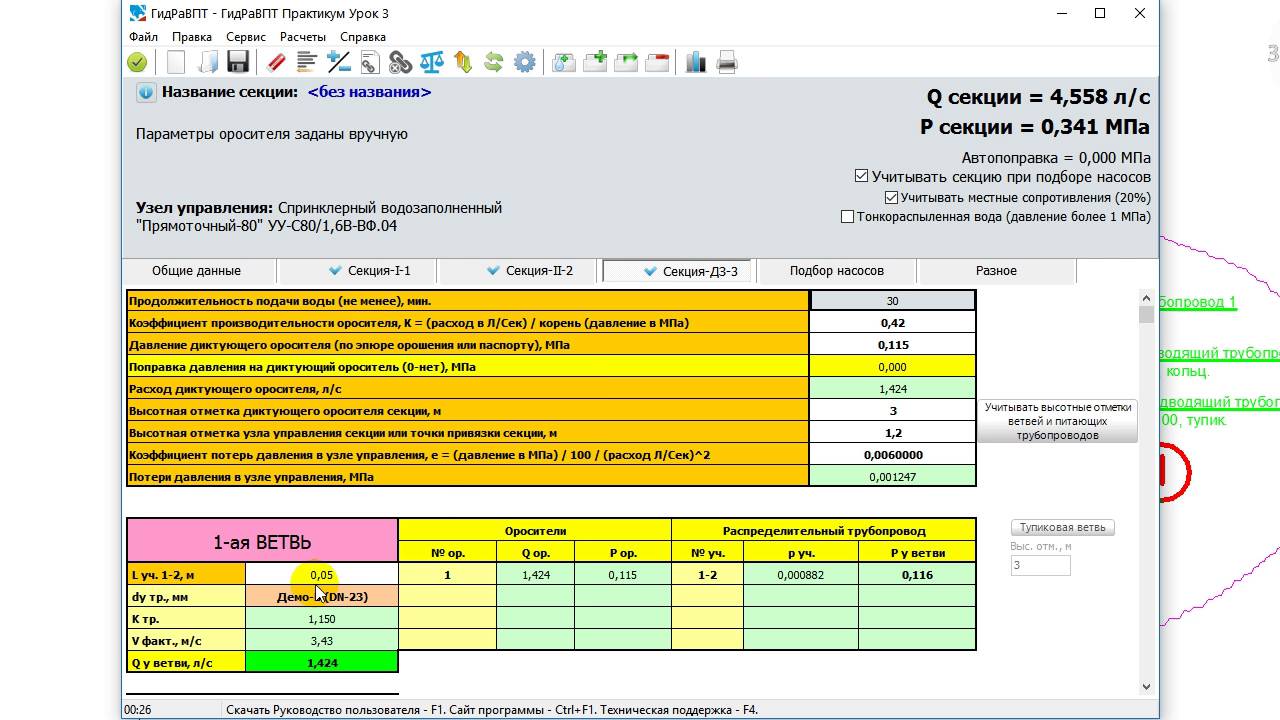
Task: Remove section with red minus tab icon
Action: pos(657,62)
